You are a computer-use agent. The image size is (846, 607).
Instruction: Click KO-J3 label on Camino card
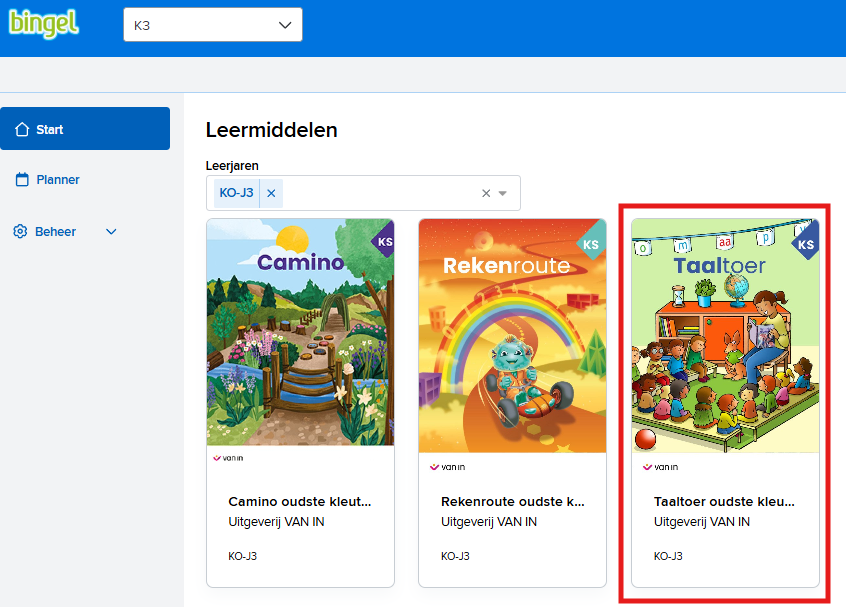(242, 556)
